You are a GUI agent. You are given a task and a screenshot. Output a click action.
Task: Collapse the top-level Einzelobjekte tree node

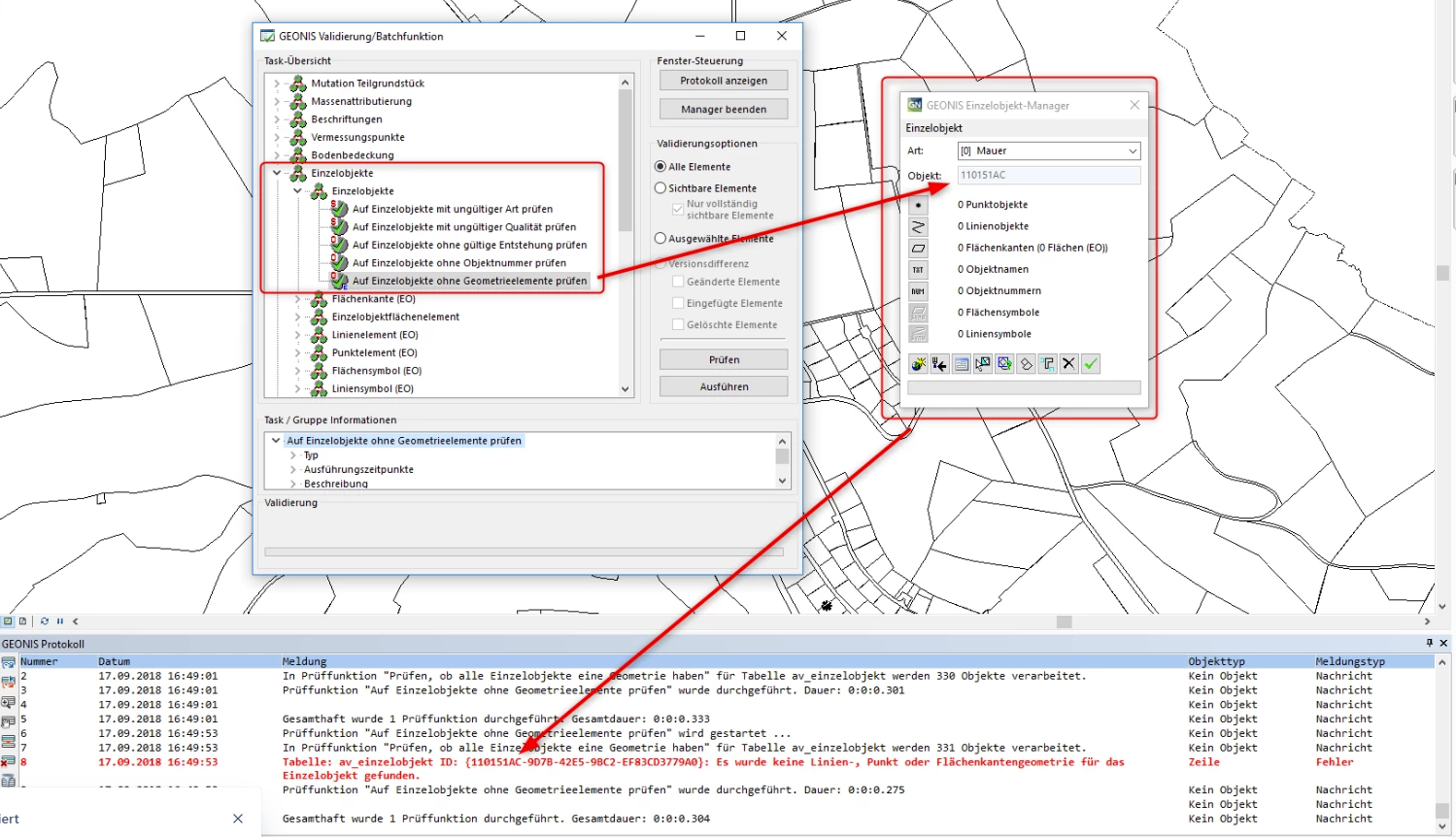[x=277, y=173]
